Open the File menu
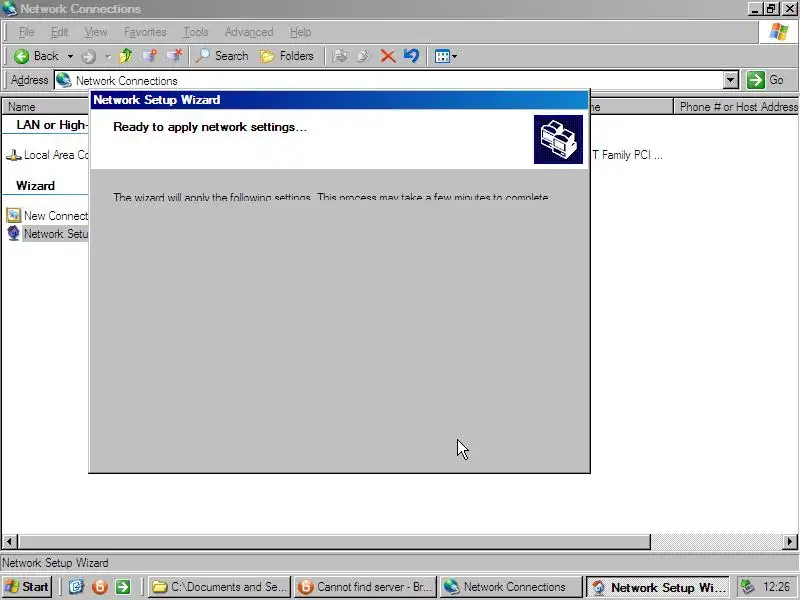 point(27,32)
